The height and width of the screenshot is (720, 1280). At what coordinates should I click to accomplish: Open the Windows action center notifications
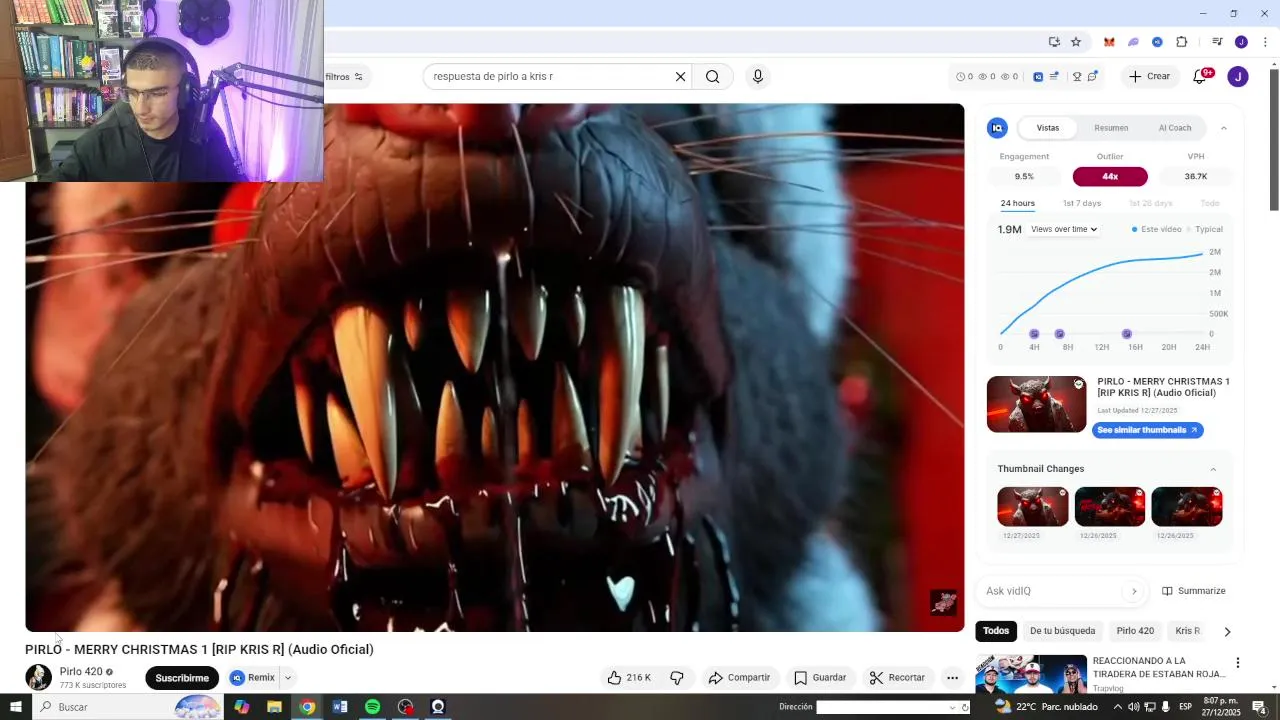(x=1260, y=707)
